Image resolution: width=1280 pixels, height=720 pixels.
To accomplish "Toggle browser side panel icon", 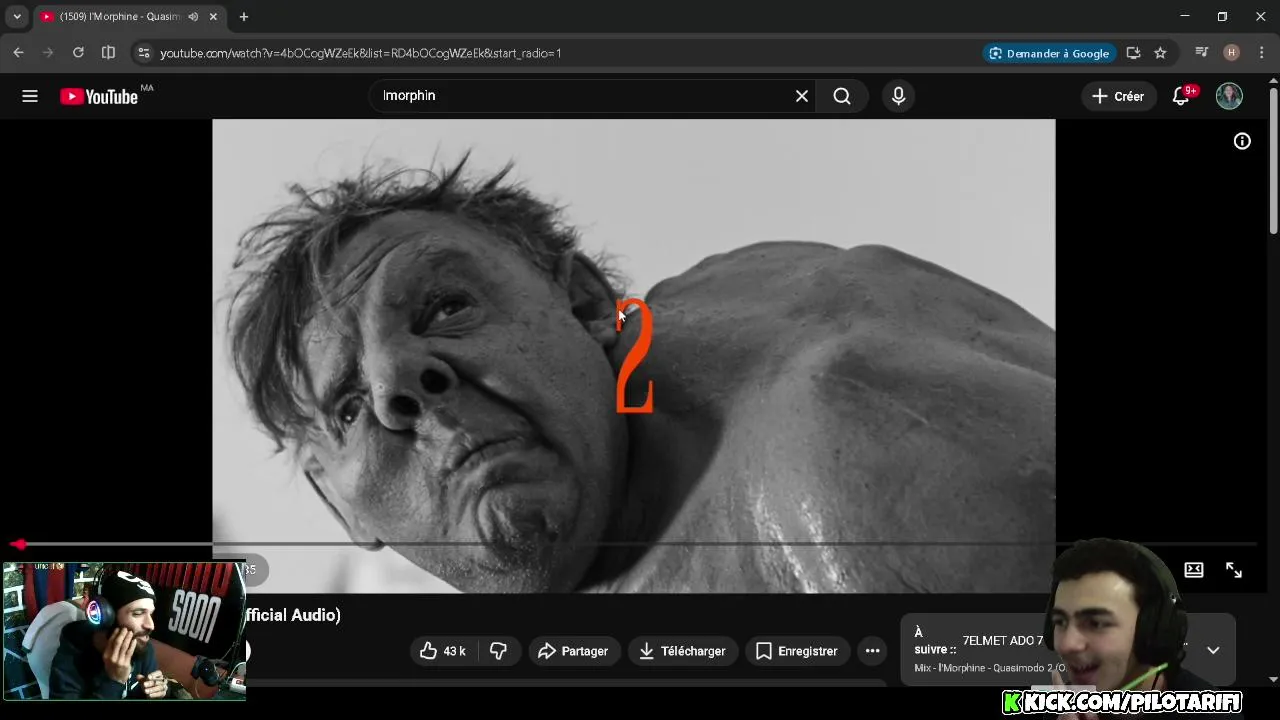I will (x=108, y=53).
